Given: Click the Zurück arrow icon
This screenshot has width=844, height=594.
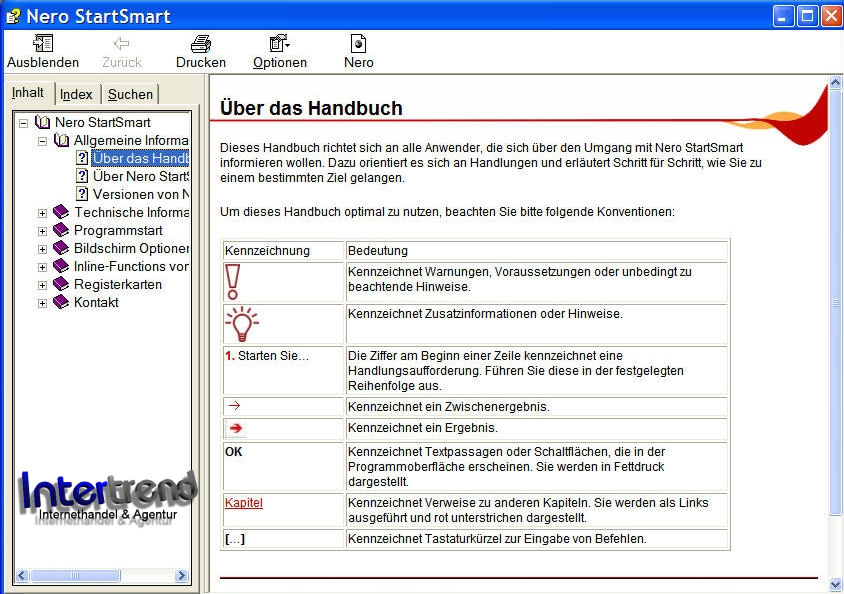Looking at the screenshot, I should coord(122,44).
